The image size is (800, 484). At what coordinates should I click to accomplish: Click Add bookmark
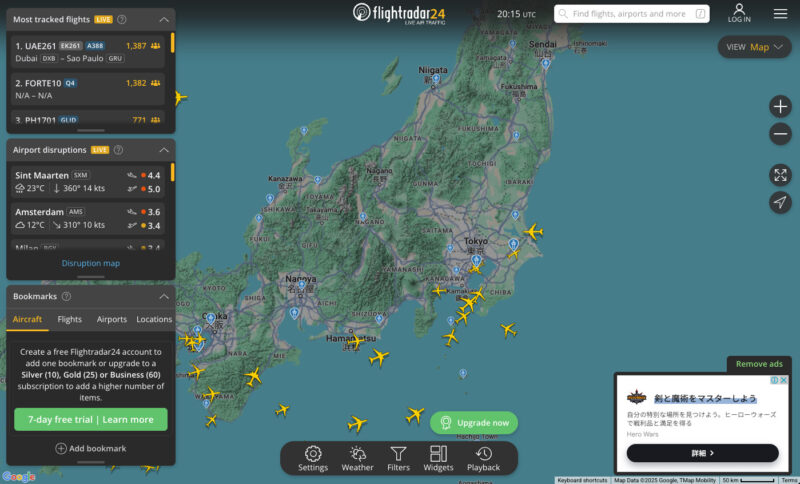[91, 448]
